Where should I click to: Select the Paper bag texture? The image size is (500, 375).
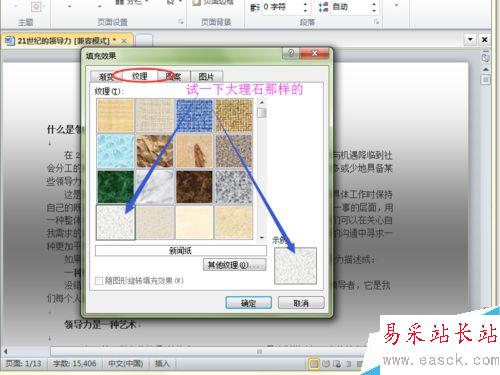click(x=155, y=151)
